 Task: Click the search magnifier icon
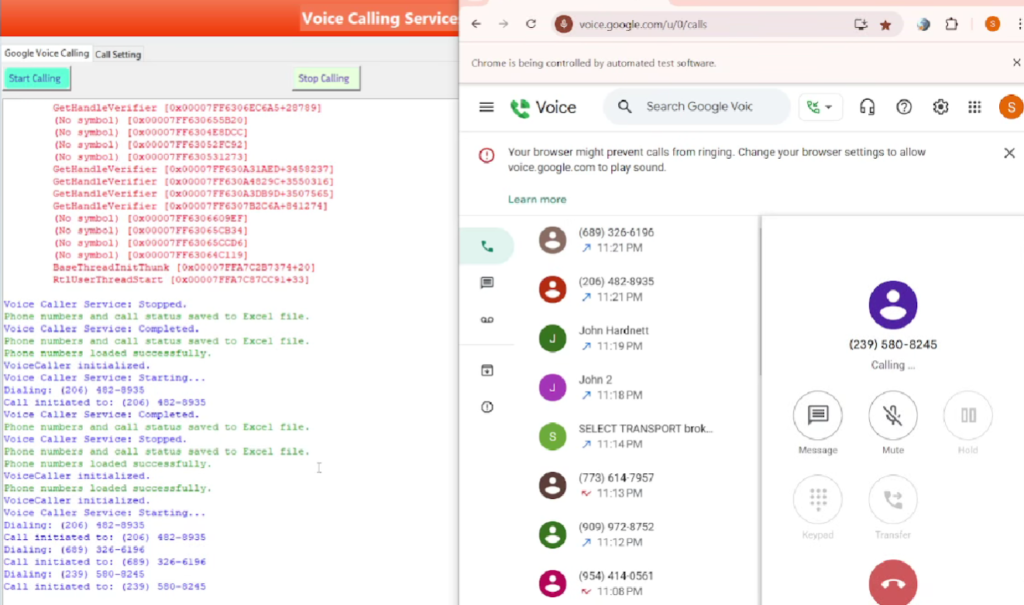[x=624, y=106]
